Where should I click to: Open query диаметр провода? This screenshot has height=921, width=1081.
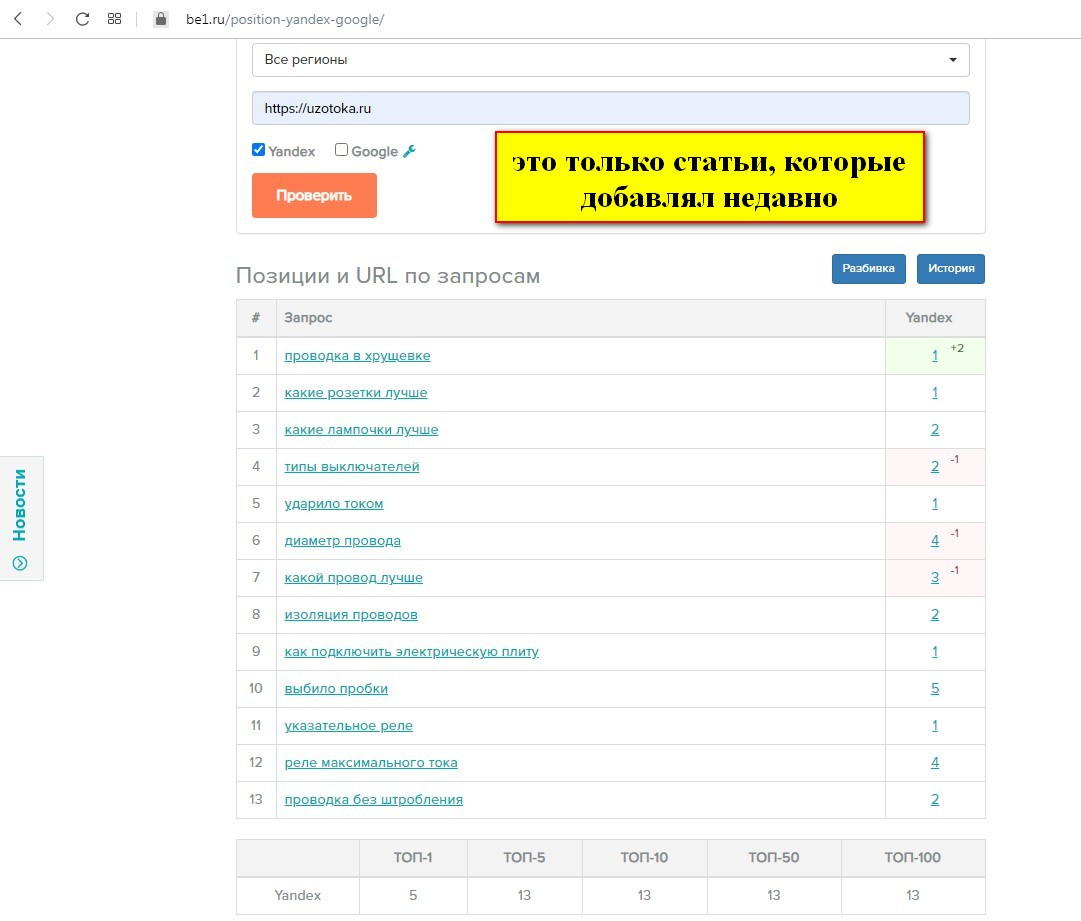tap(343, 540)
